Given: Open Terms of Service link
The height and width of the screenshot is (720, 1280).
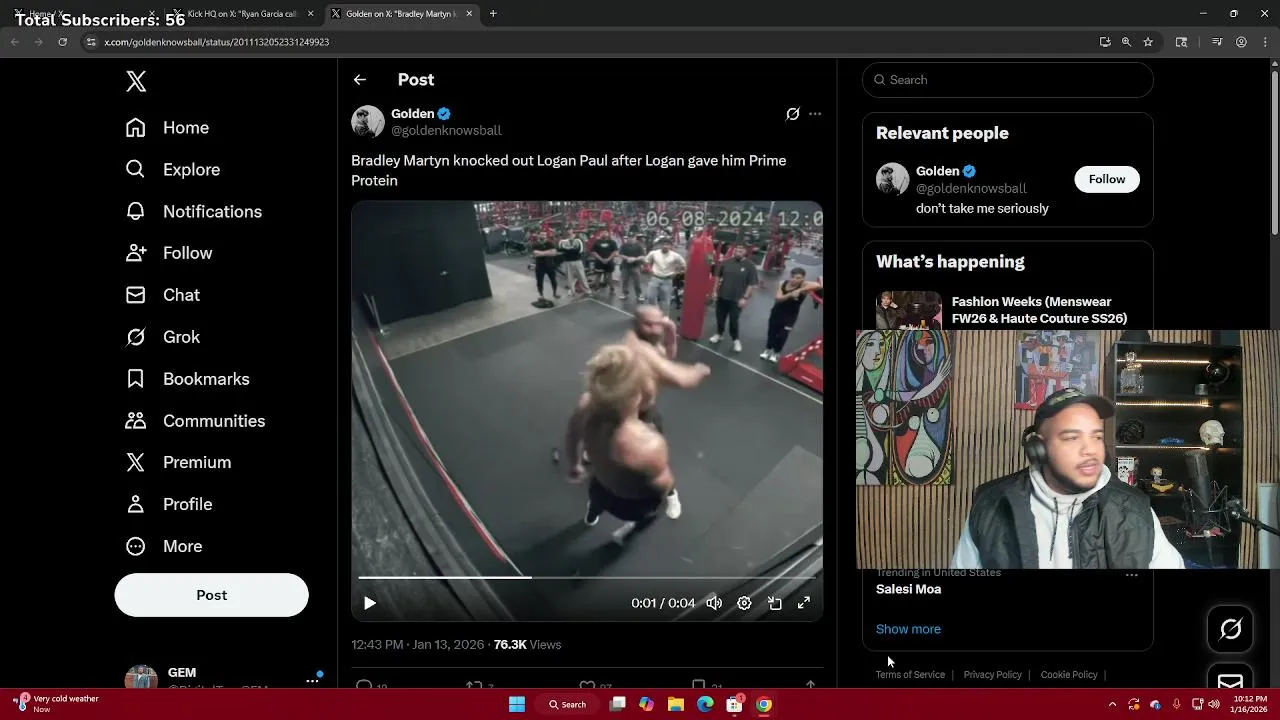Looking at the screenshot, I should pyautogui.click(x=910, y=675).
